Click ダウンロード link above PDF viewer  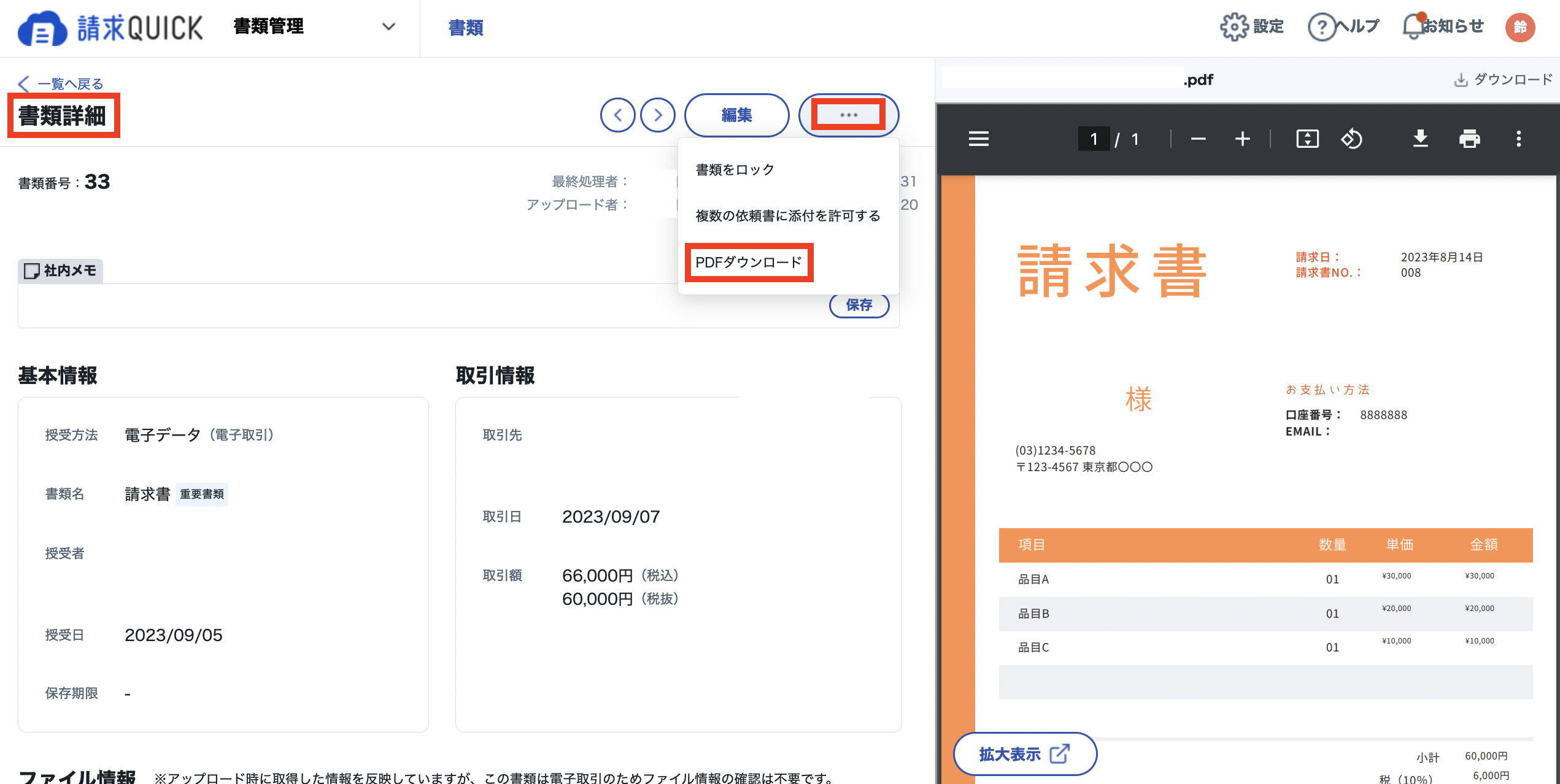click(x=1504, y=79)
